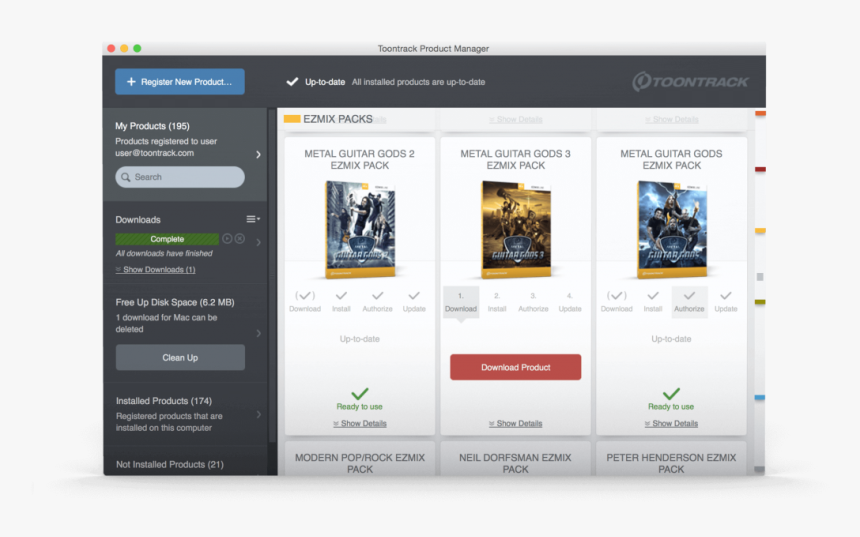Image resolution: width=860 pixels, height=537 pixels.
Task: Expand the Downloads section chevron
Action: pyautogui.click(x=258, y=242)
